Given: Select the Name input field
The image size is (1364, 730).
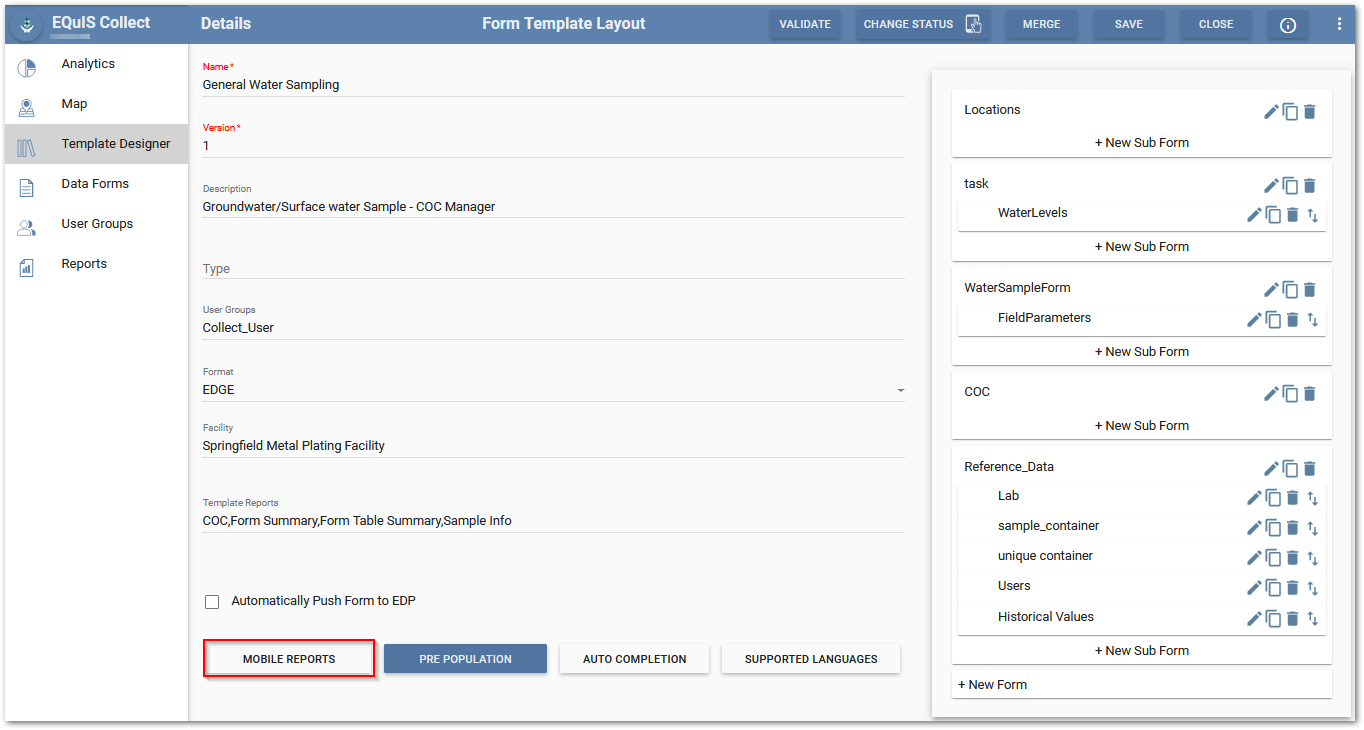Looking at the screenshot, I should [x=400, y=85].
